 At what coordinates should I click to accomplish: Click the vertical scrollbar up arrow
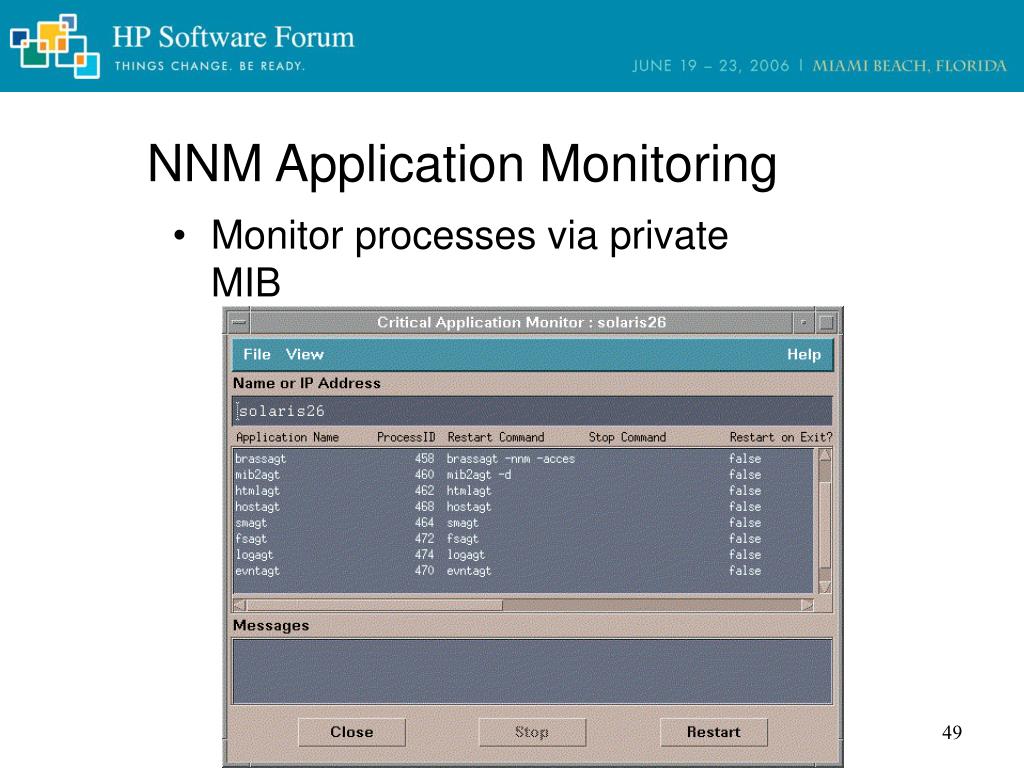point(825,455)
